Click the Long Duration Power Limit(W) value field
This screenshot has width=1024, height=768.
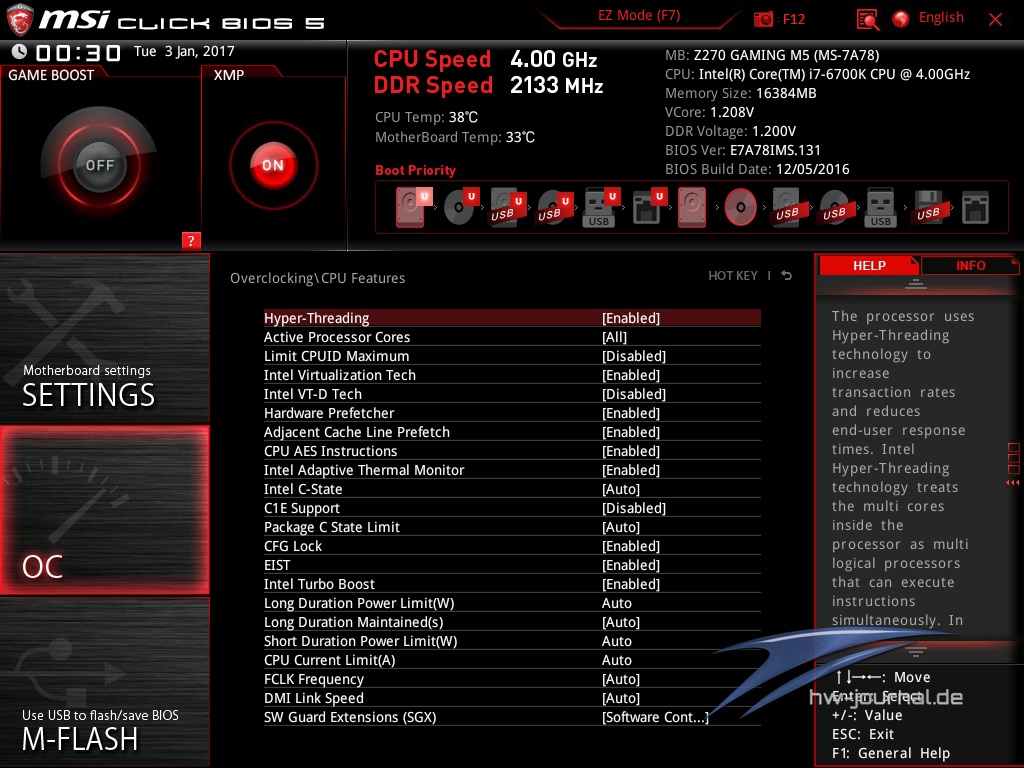tap(617, 603)
